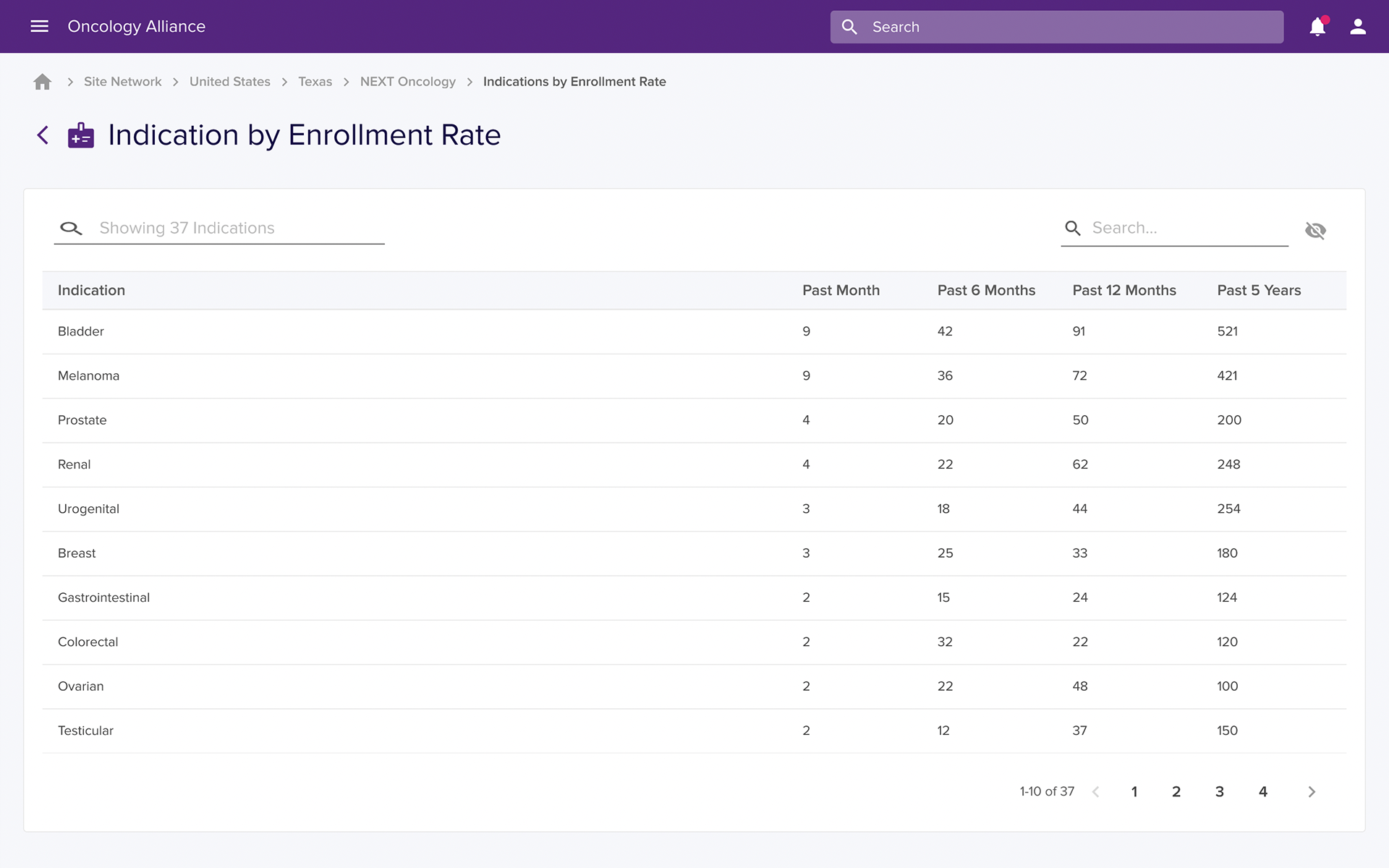Select the Renal row
Image resolution: width=1389 pixels, height=868 pixels.
point(694,464)
